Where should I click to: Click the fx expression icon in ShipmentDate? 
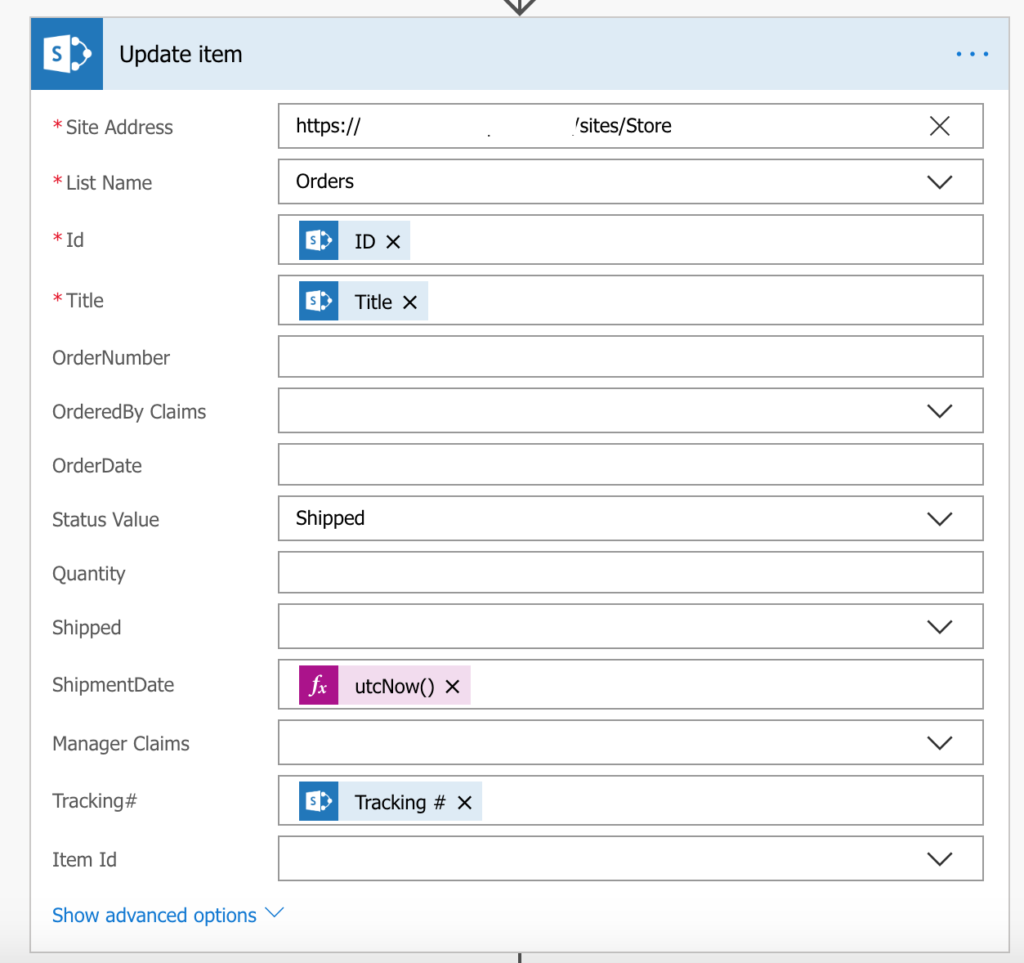(x=319, y=686)
